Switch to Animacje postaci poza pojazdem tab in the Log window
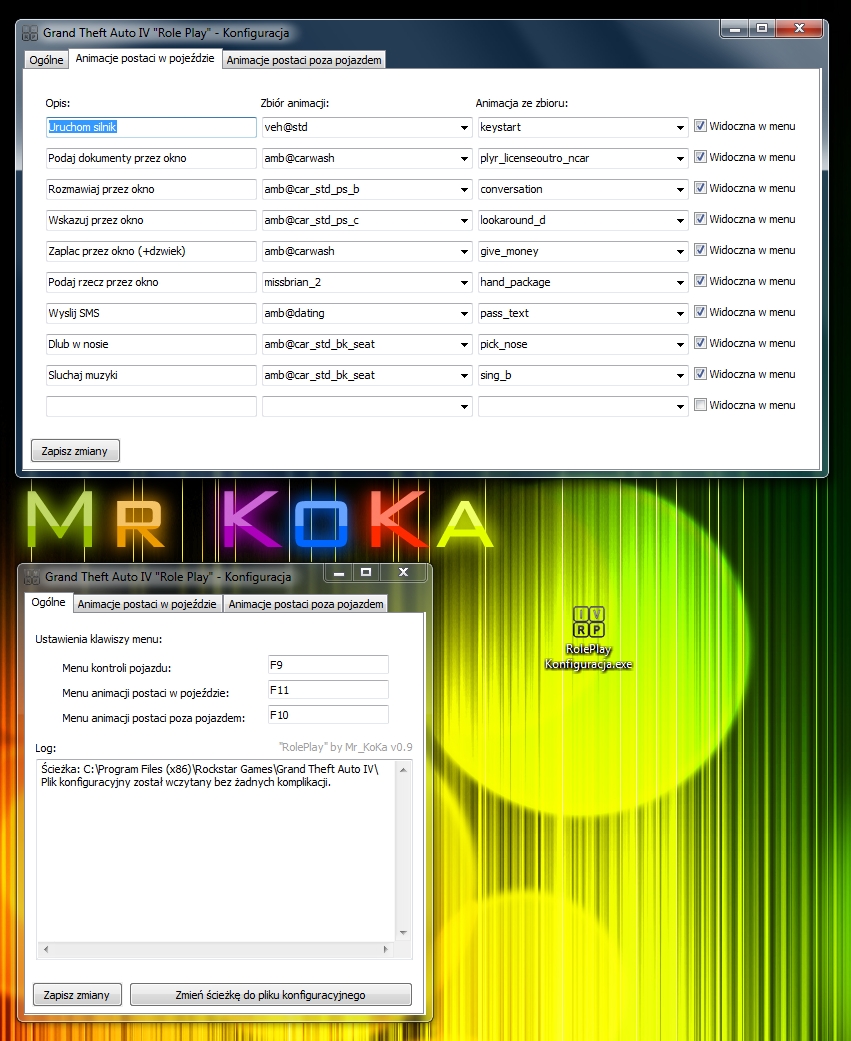This screenshot has width=851, height=1041. point(306,604)
